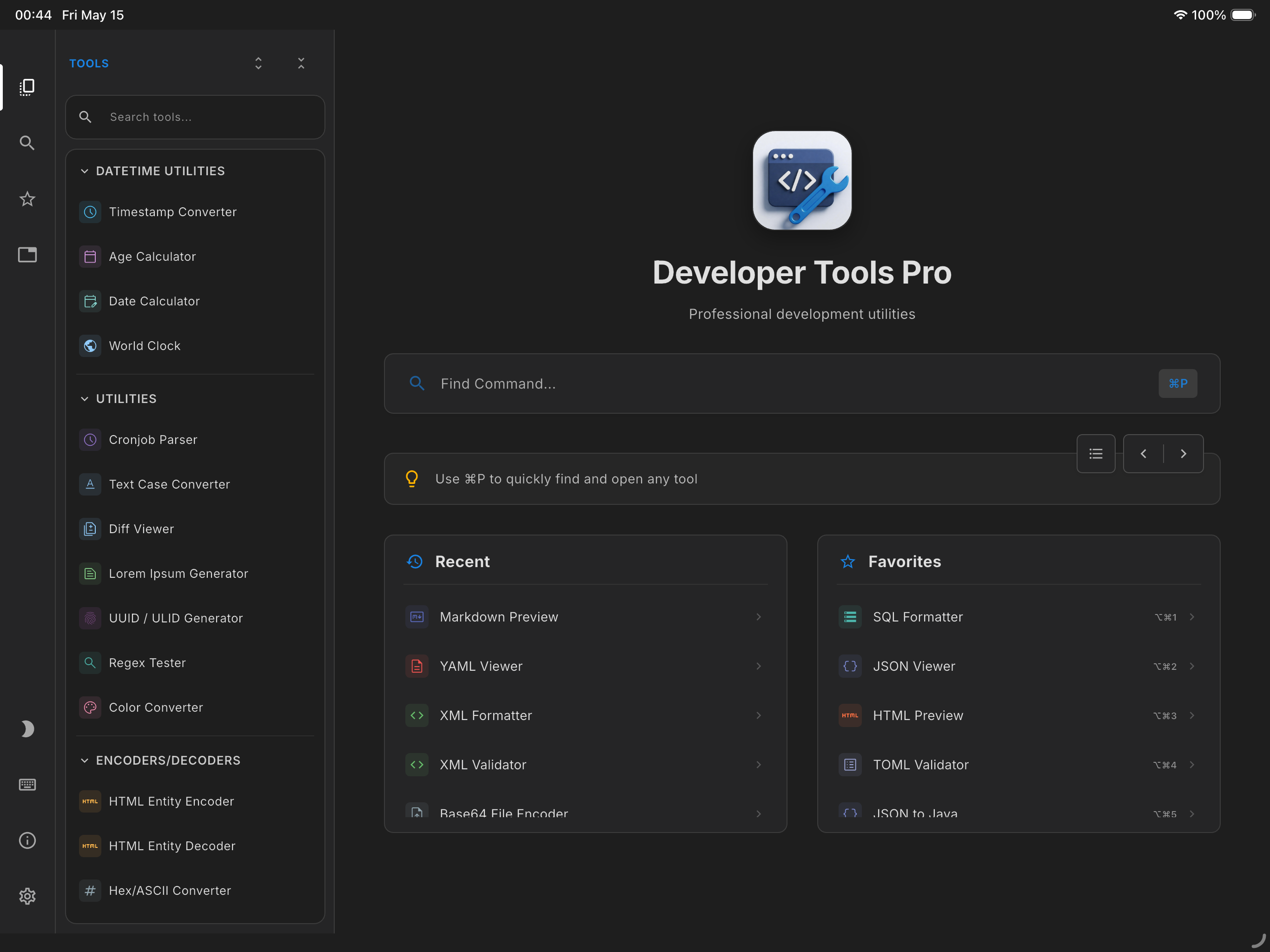1270x952 pixels.
Task: Open HTML Entity Encoder tool
Action: click(x=195, y=801)
